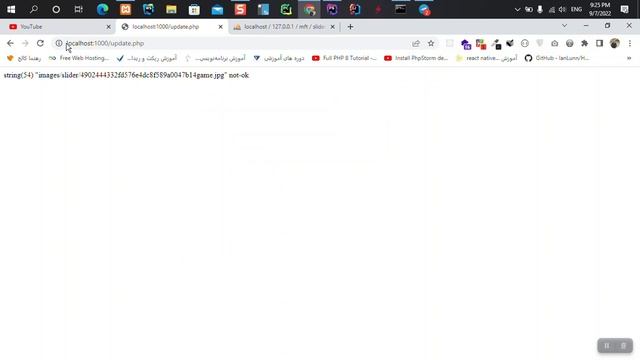This screenshot has width=640, height=360.
Task: Click the color picker eyedropper extension
Action: coord(496,44)
